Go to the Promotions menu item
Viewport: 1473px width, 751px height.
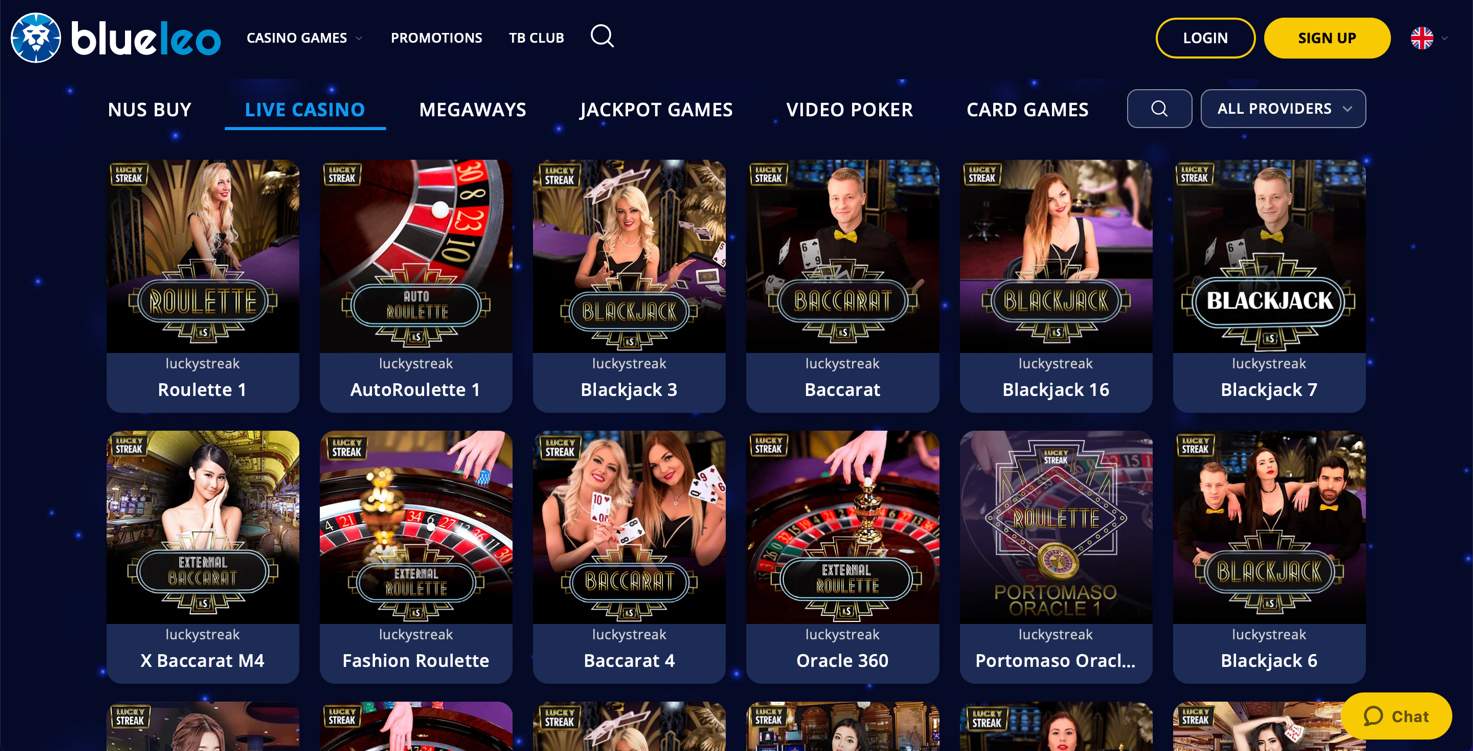pos(436,38)
